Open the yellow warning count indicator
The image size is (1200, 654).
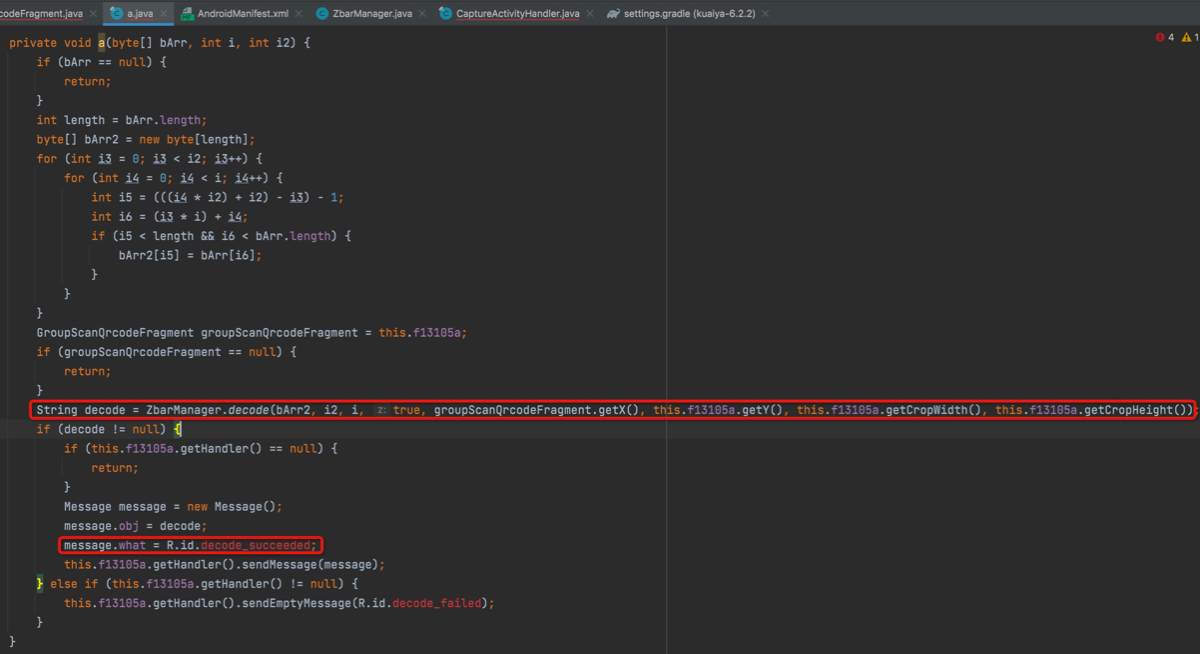[x=1190, y=37]
